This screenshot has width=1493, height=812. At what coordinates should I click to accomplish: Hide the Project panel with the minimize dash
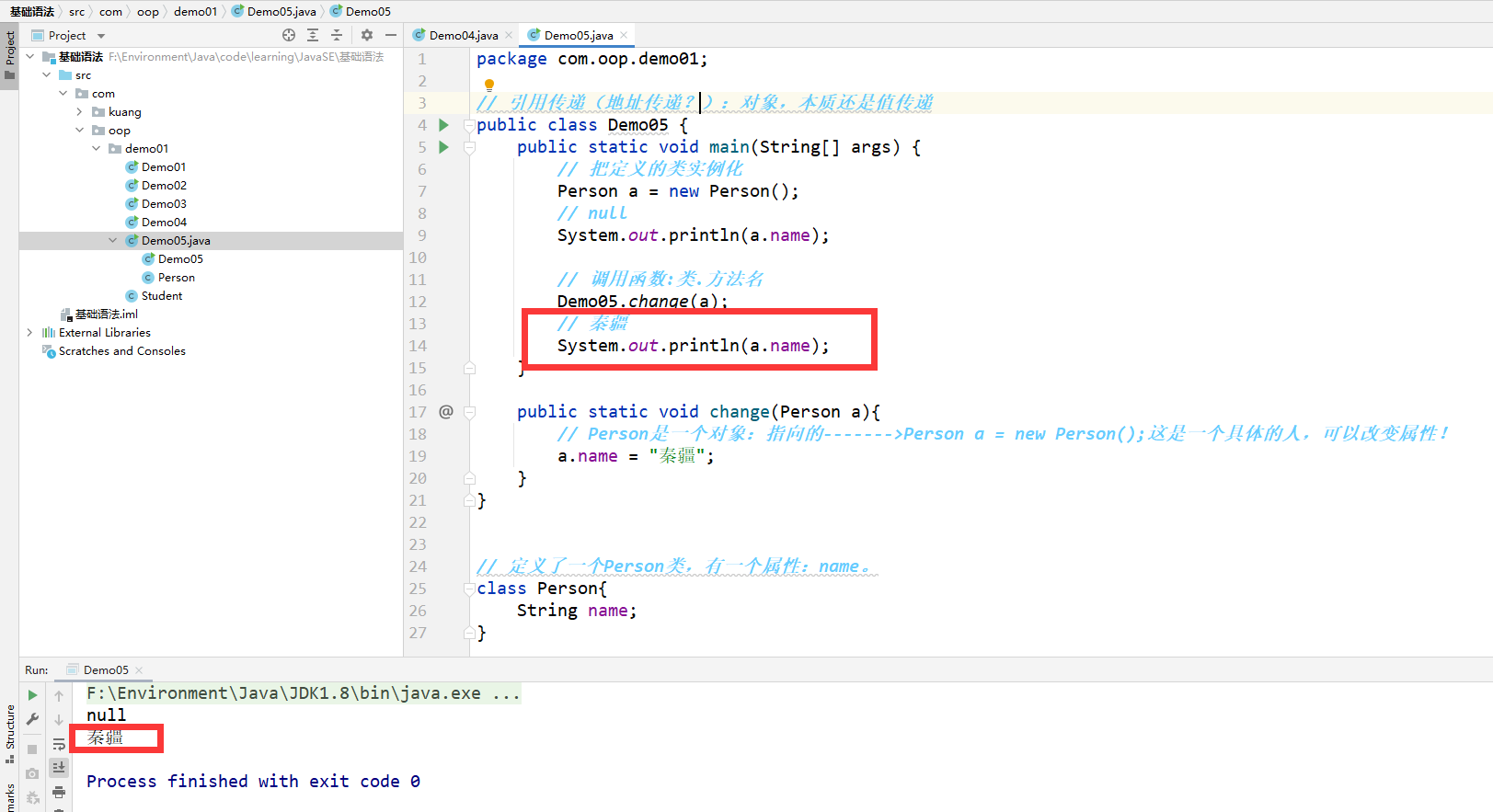(391, 35)
